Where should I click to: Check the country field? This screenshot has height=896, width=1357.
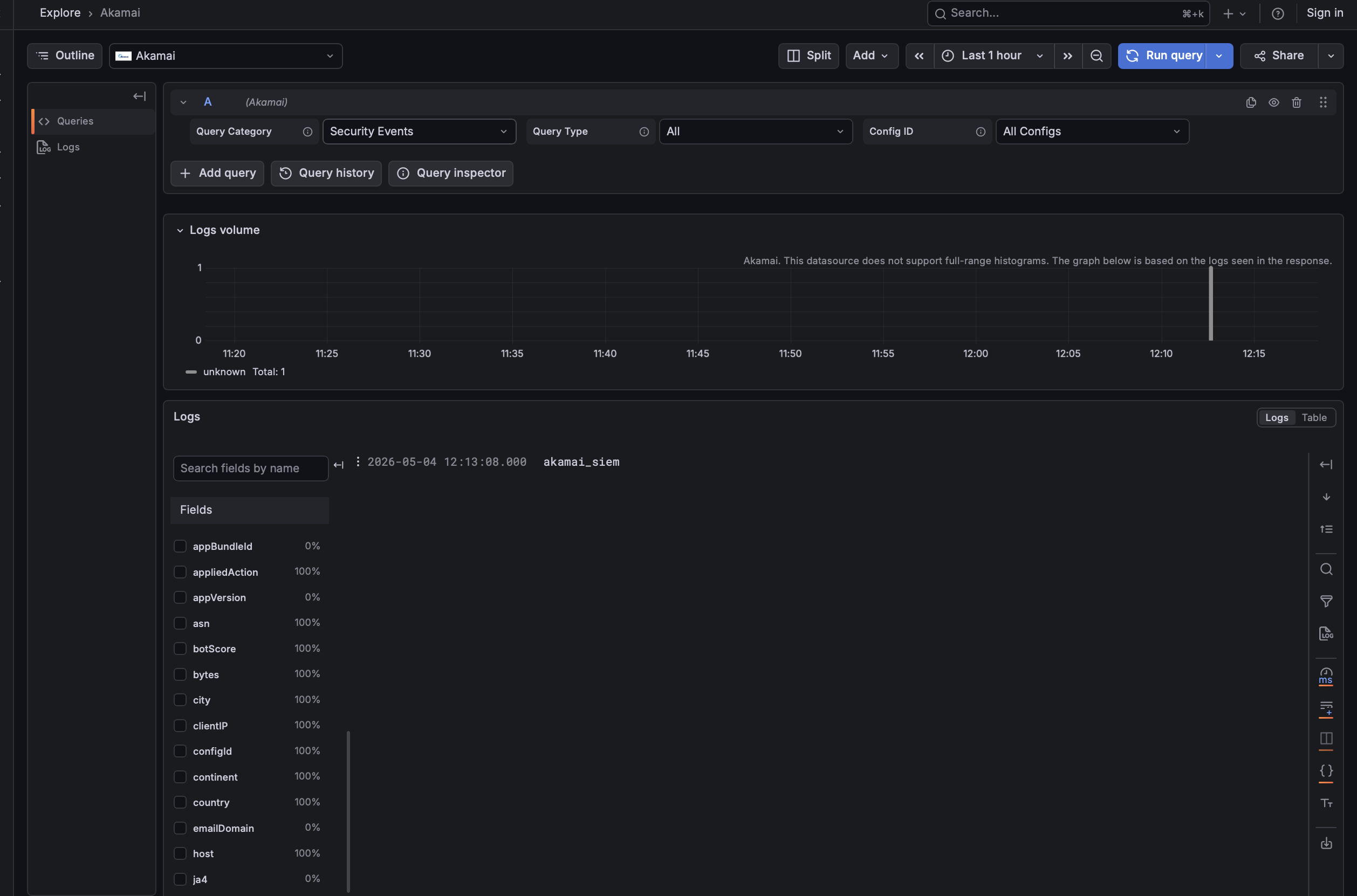[180, 802]
